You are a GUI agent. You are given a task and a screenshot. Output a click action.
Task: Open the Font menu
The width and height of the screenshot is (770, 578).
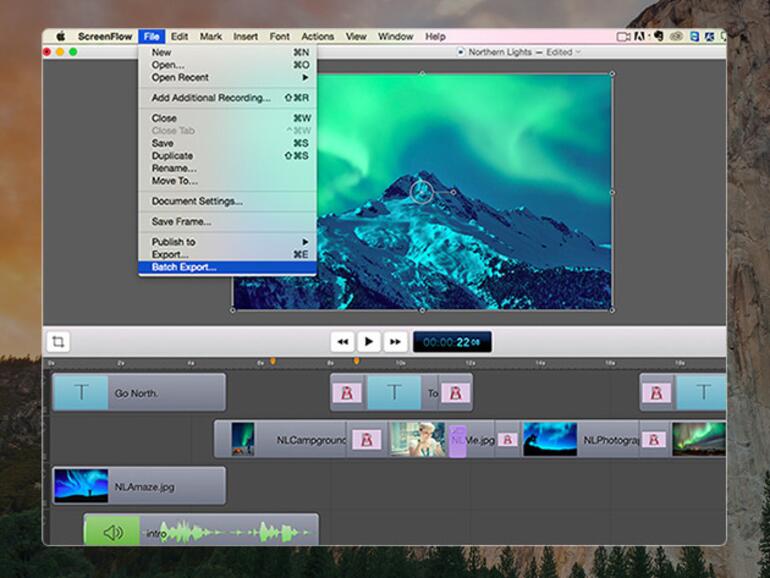279,36
